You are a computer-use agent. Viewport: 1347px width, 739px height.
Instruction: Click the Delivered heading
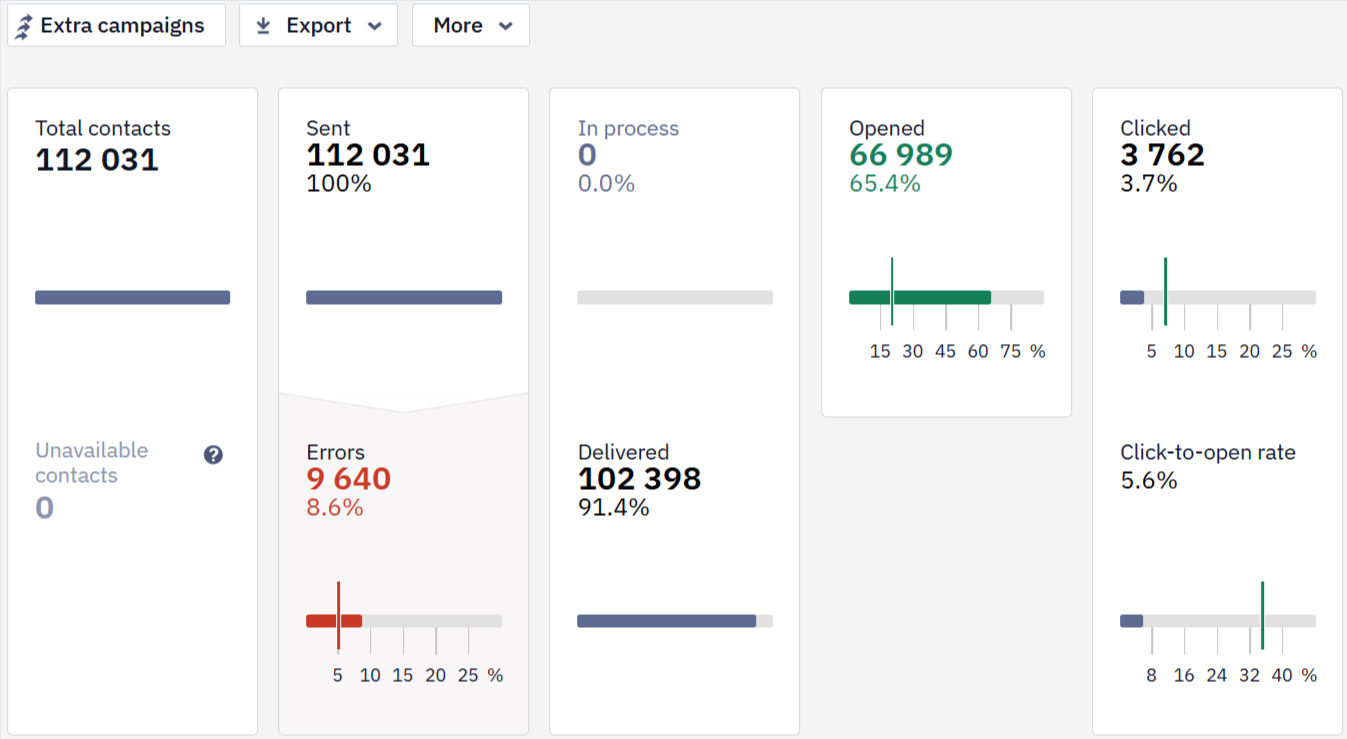tap(623, 452)
